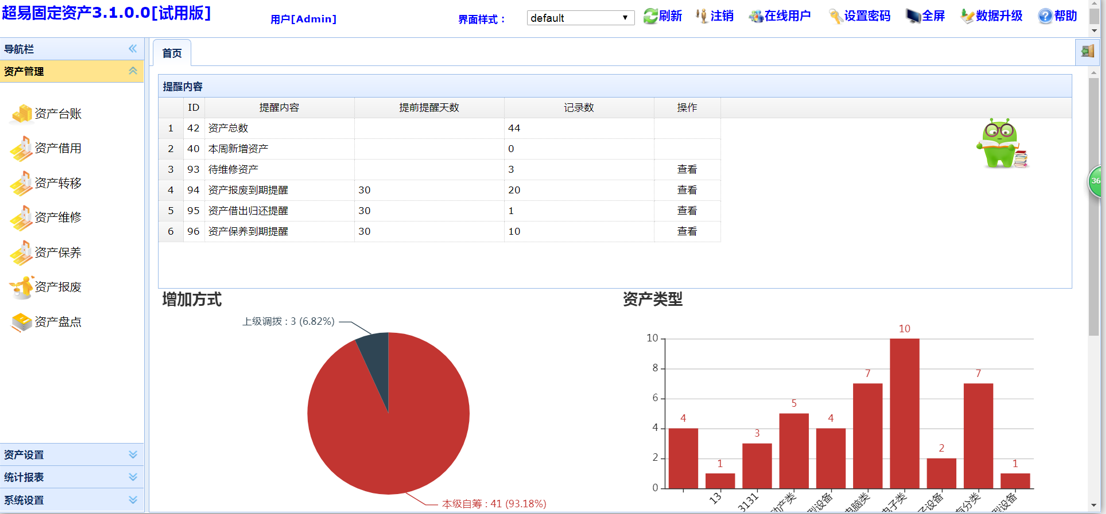
Task: Click the 刷新 refresh icon
Action: (650, 16)
